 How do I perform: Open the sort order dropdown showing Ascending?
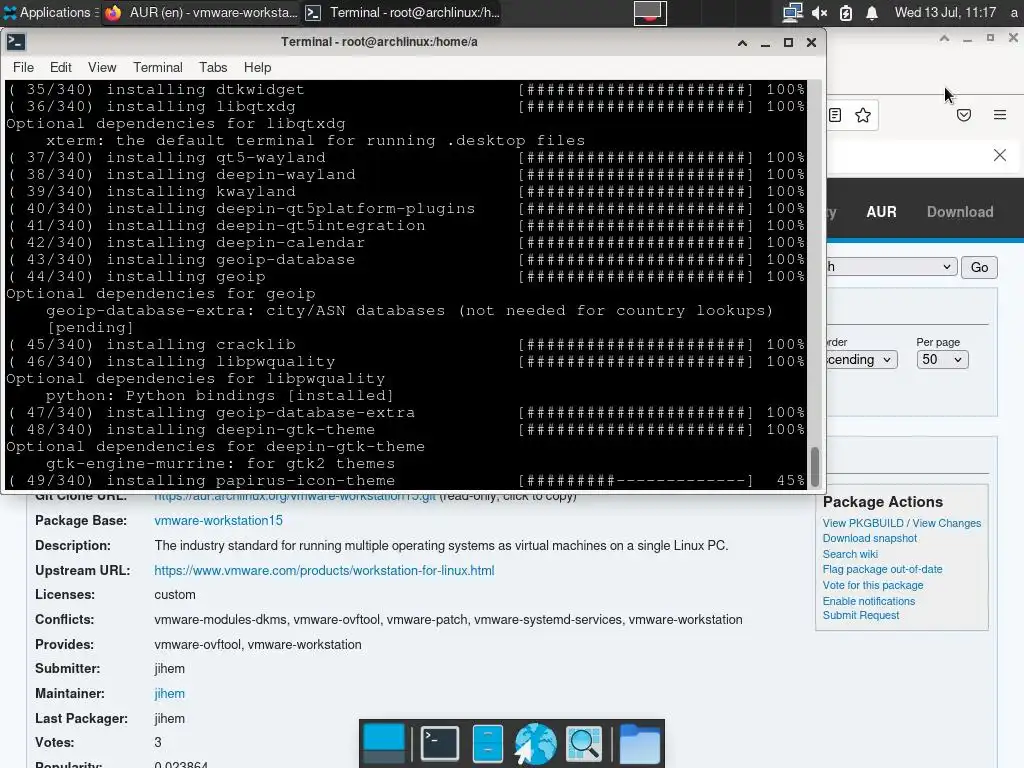click(861, 359)
